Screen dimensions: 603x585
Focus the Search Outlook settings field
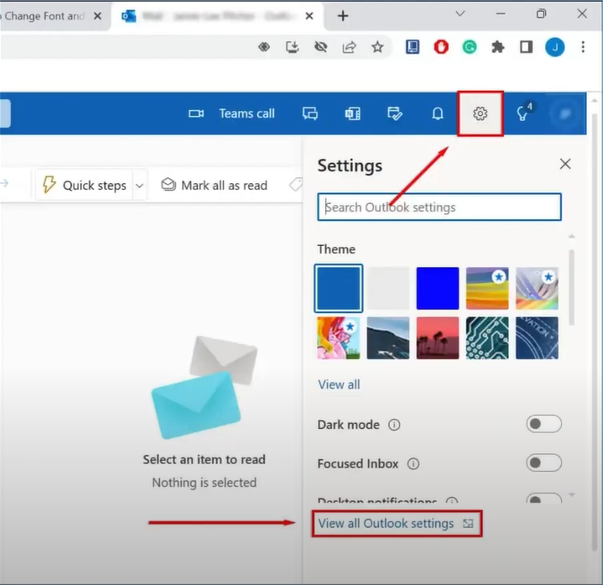coord(439,207)
